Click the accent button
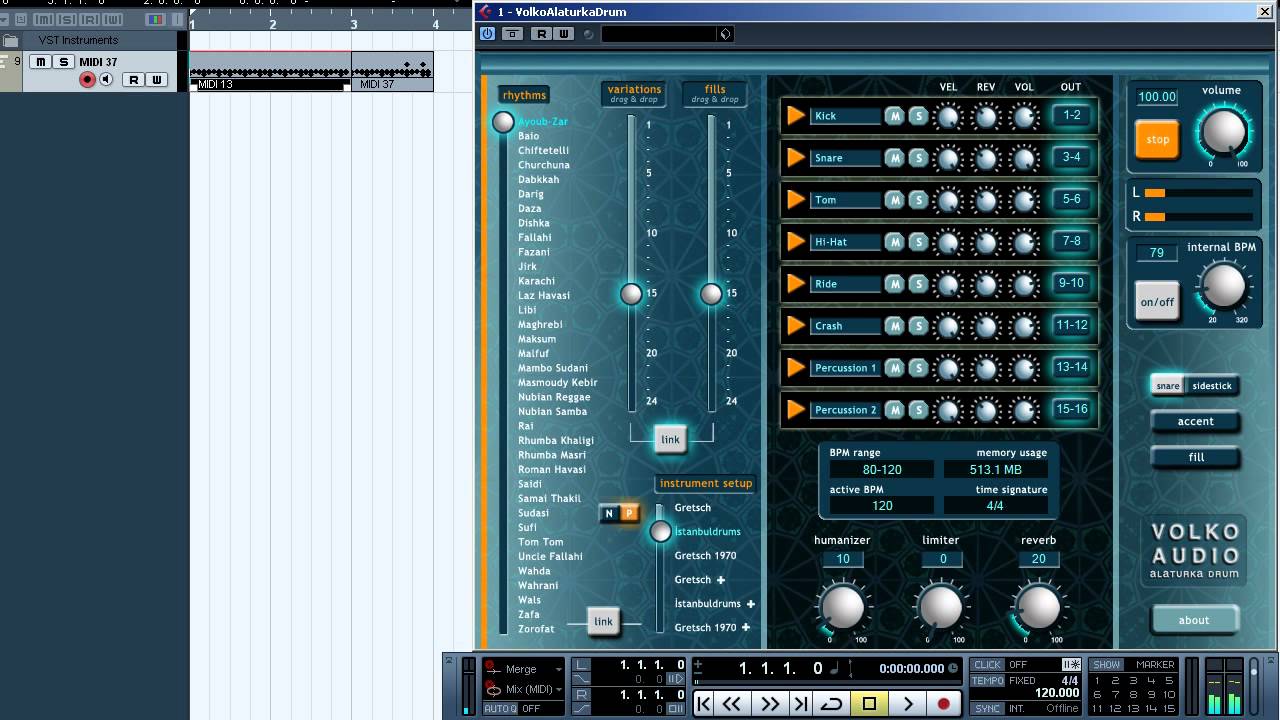The height and width of the screenshot is (720, 1280). coord(1195,422)
